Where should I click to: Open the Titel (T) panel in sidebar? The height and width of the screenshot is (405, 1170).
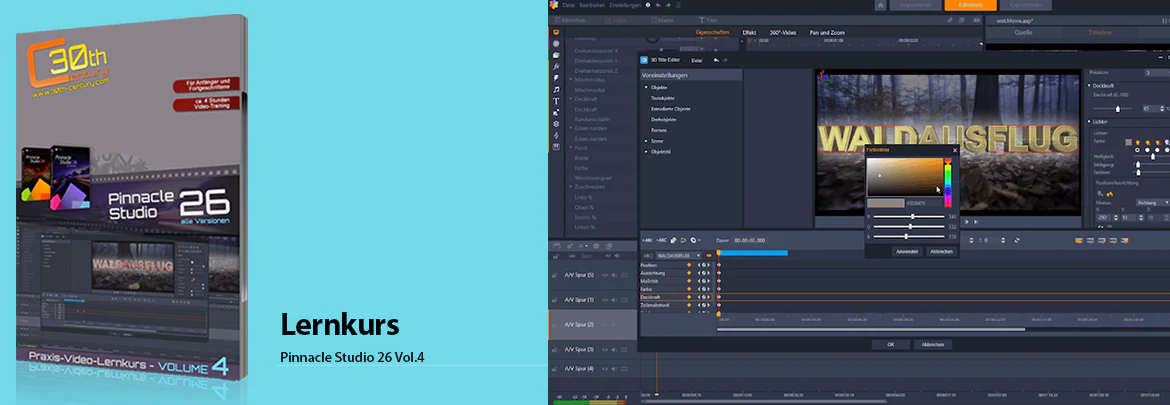tap(556, 101)
